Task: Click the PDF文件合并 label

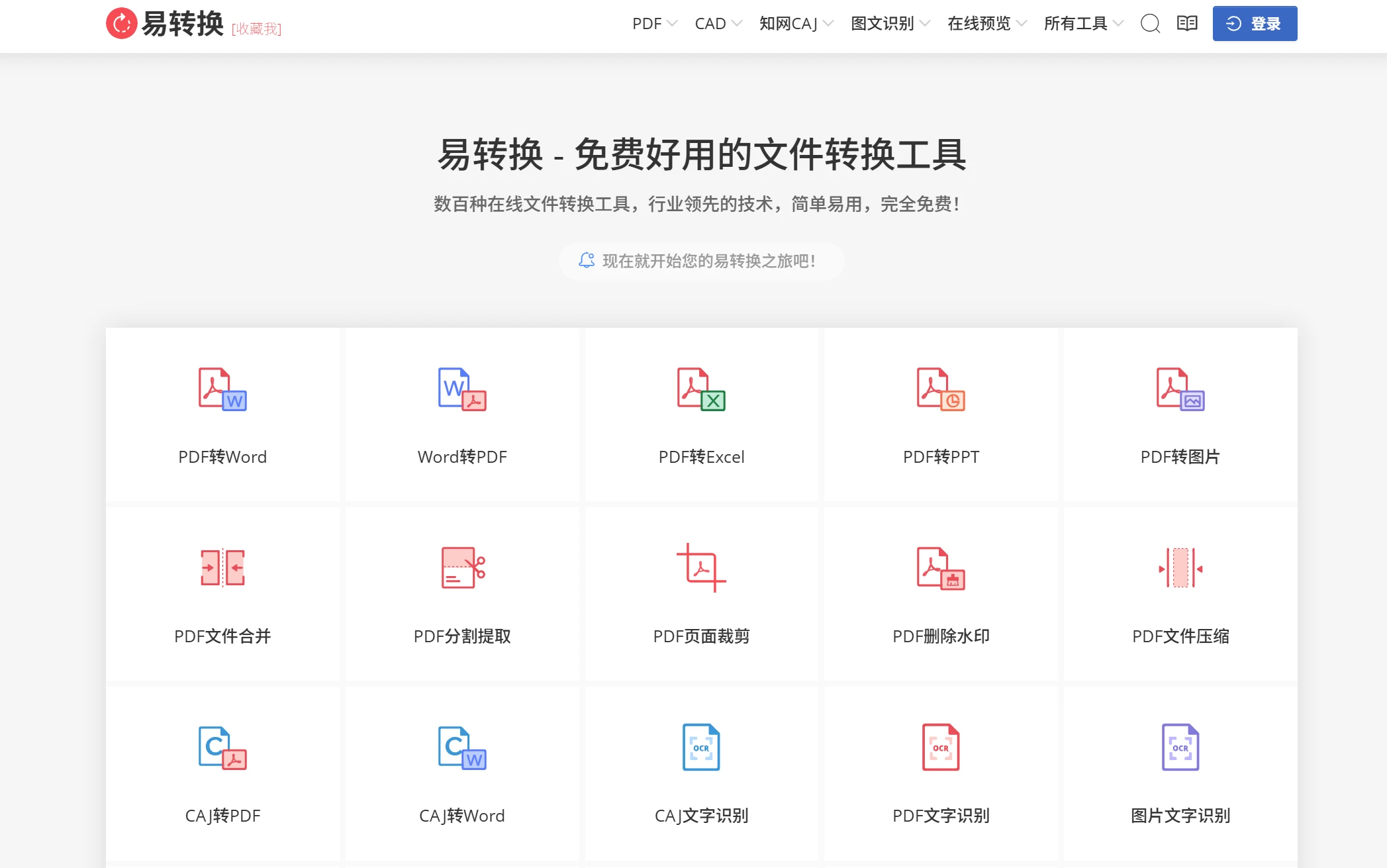Action: coord(222,636)
